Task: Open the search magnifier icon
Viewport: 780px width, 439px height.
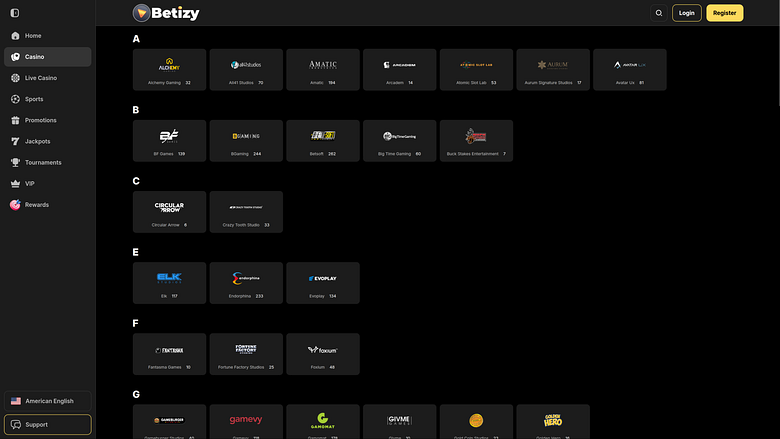Action: (659, 13)
